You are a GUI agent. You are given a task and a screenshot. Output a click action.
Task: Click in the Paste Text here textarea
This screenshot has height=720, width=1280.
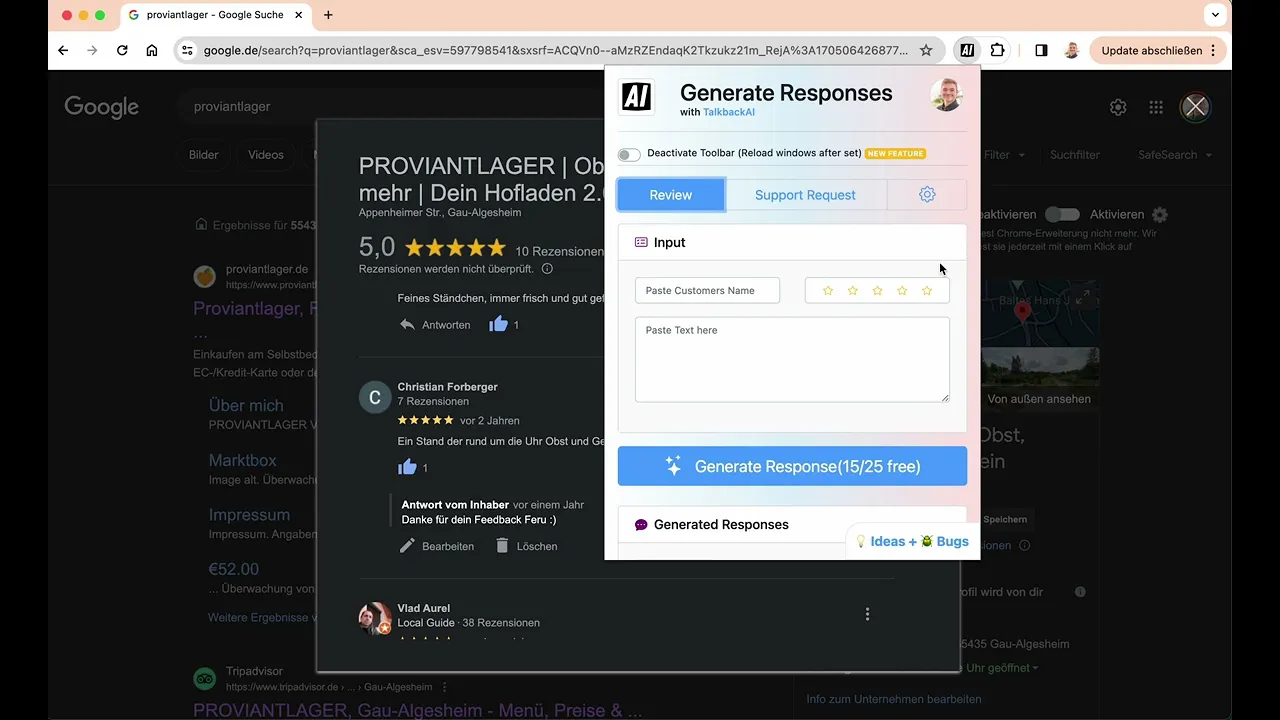[792, 360]
